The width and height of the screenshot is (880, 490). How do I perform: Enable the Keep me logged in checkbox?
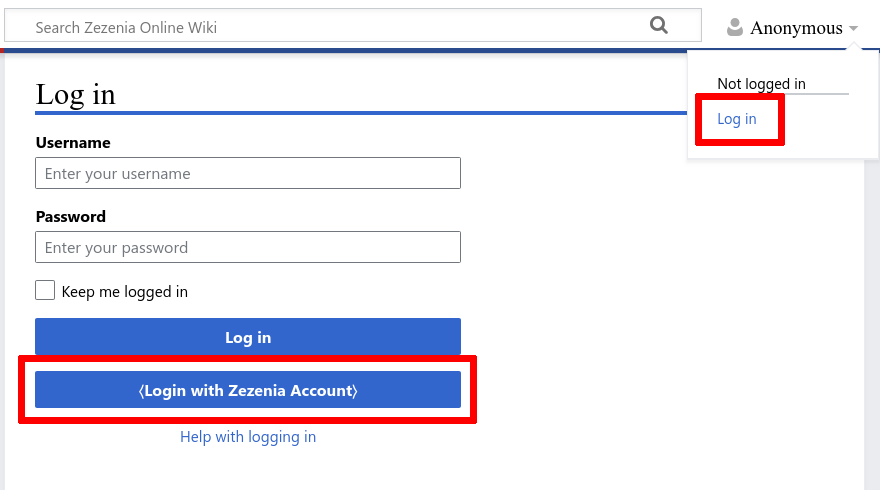coord(45,291)
